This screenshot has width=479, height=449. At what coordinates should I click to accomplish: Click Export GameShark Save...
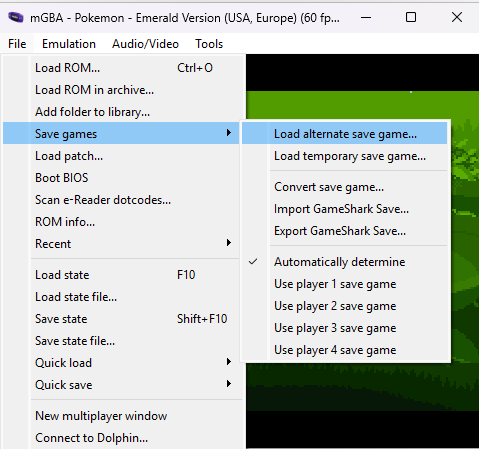click(345, 231)
